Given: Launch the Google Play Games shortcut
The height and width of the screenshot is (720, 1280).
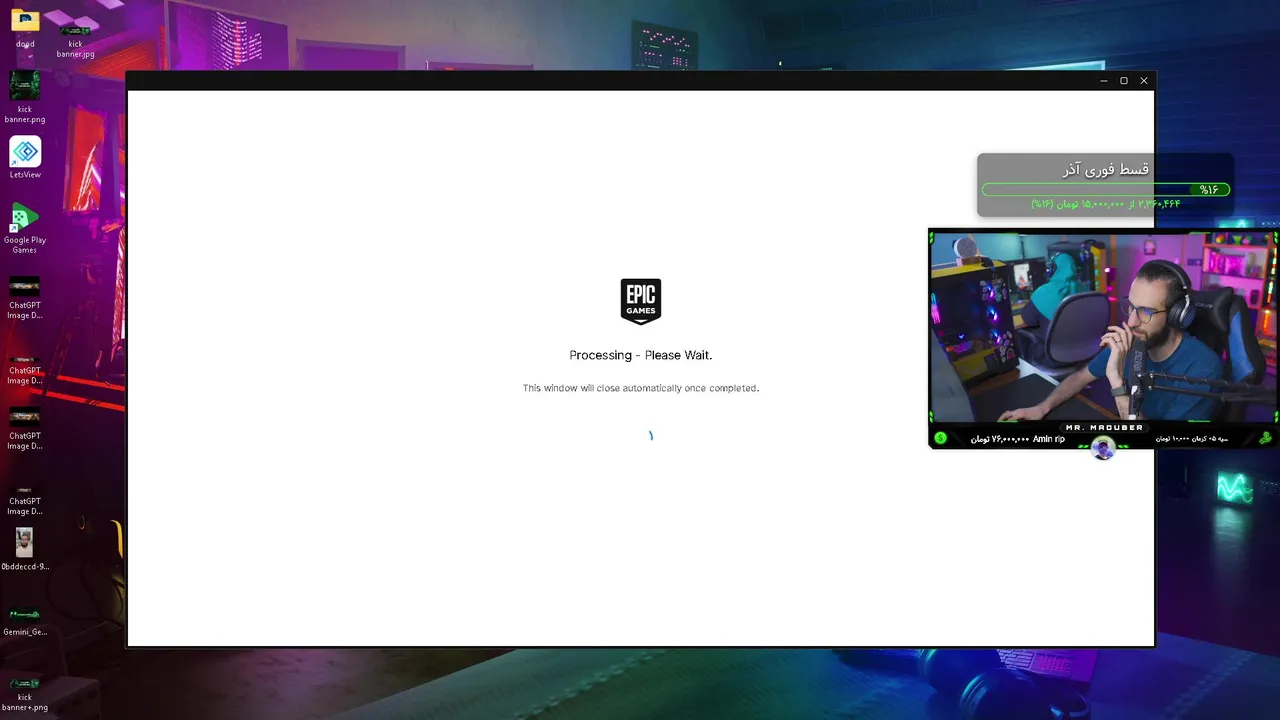Looking at the screenshot, I should point(25,228).
